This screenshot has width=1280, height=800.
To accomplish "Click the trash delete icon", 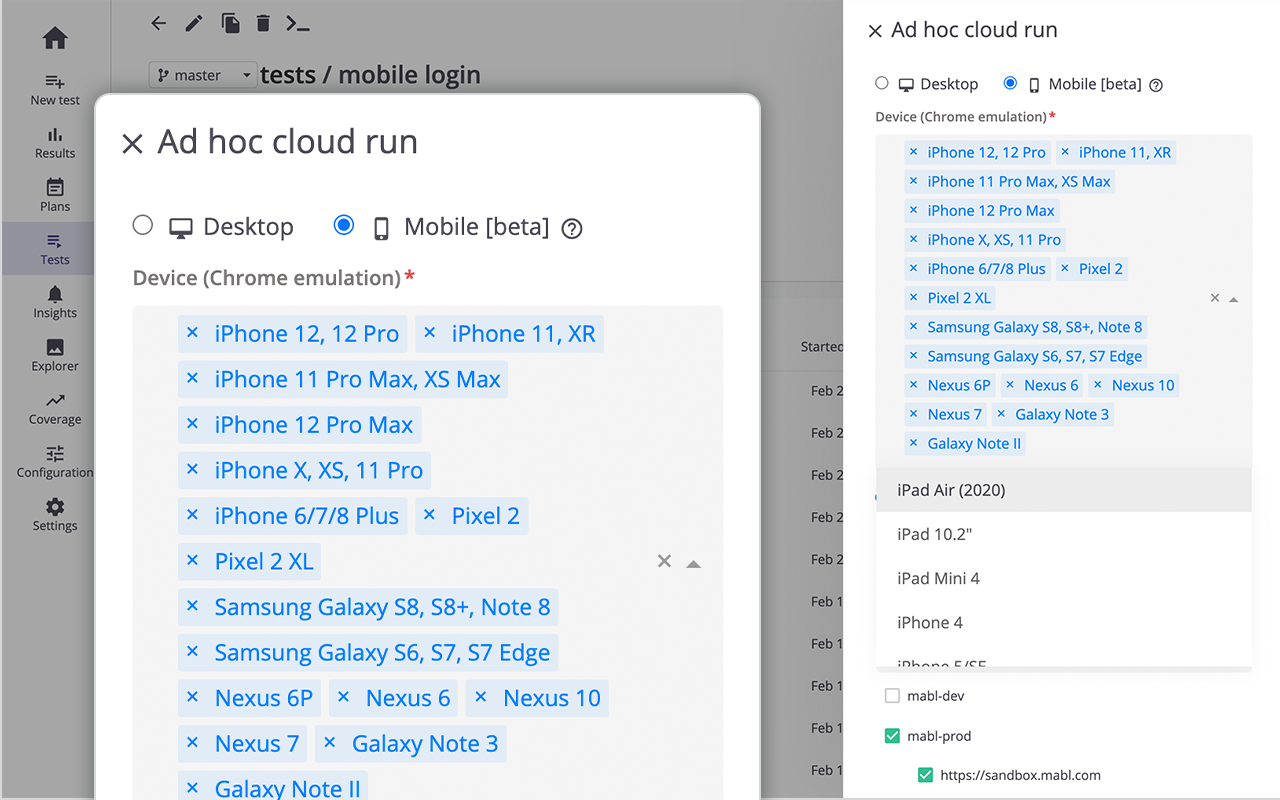I will [263, 23].
